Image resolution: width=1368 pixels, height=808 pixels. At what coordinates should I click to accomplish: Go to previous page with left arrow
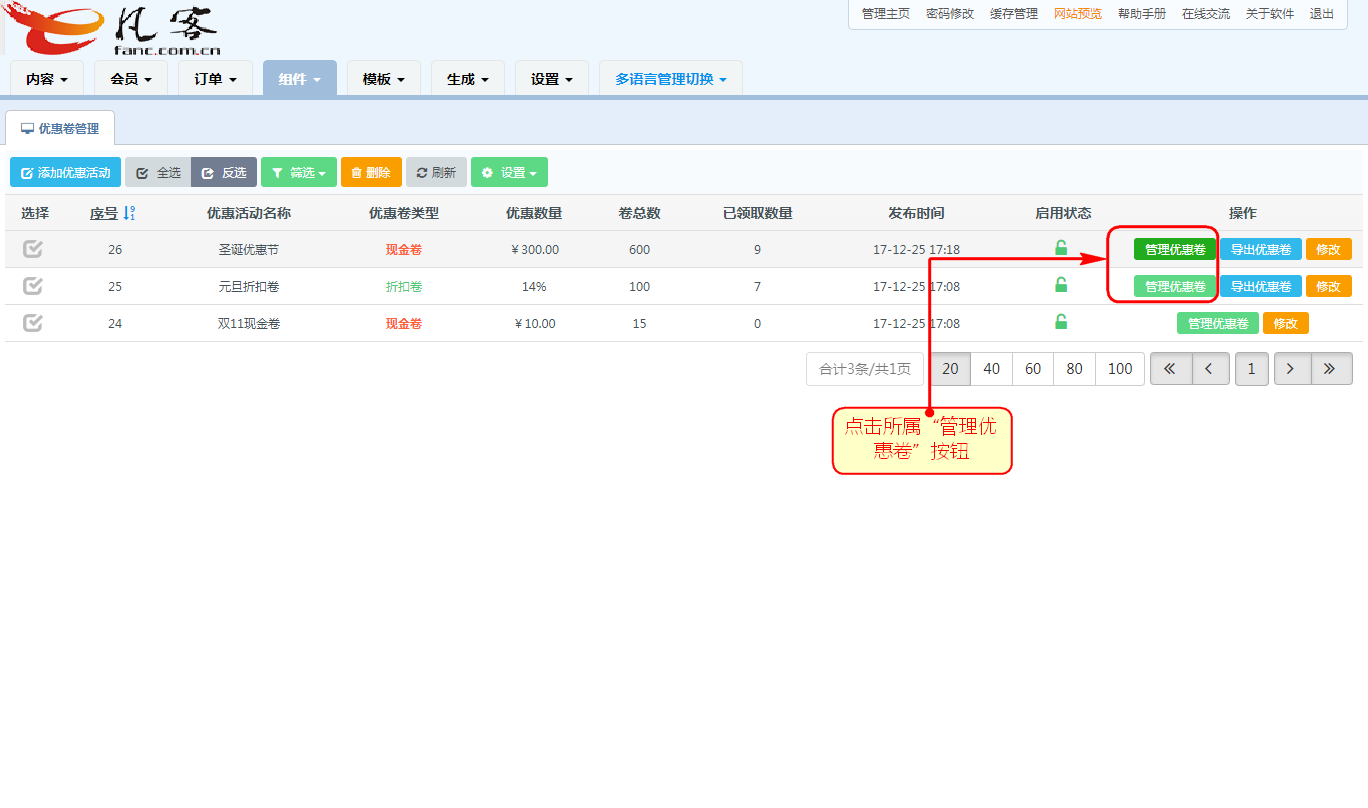coord(1210,369)
